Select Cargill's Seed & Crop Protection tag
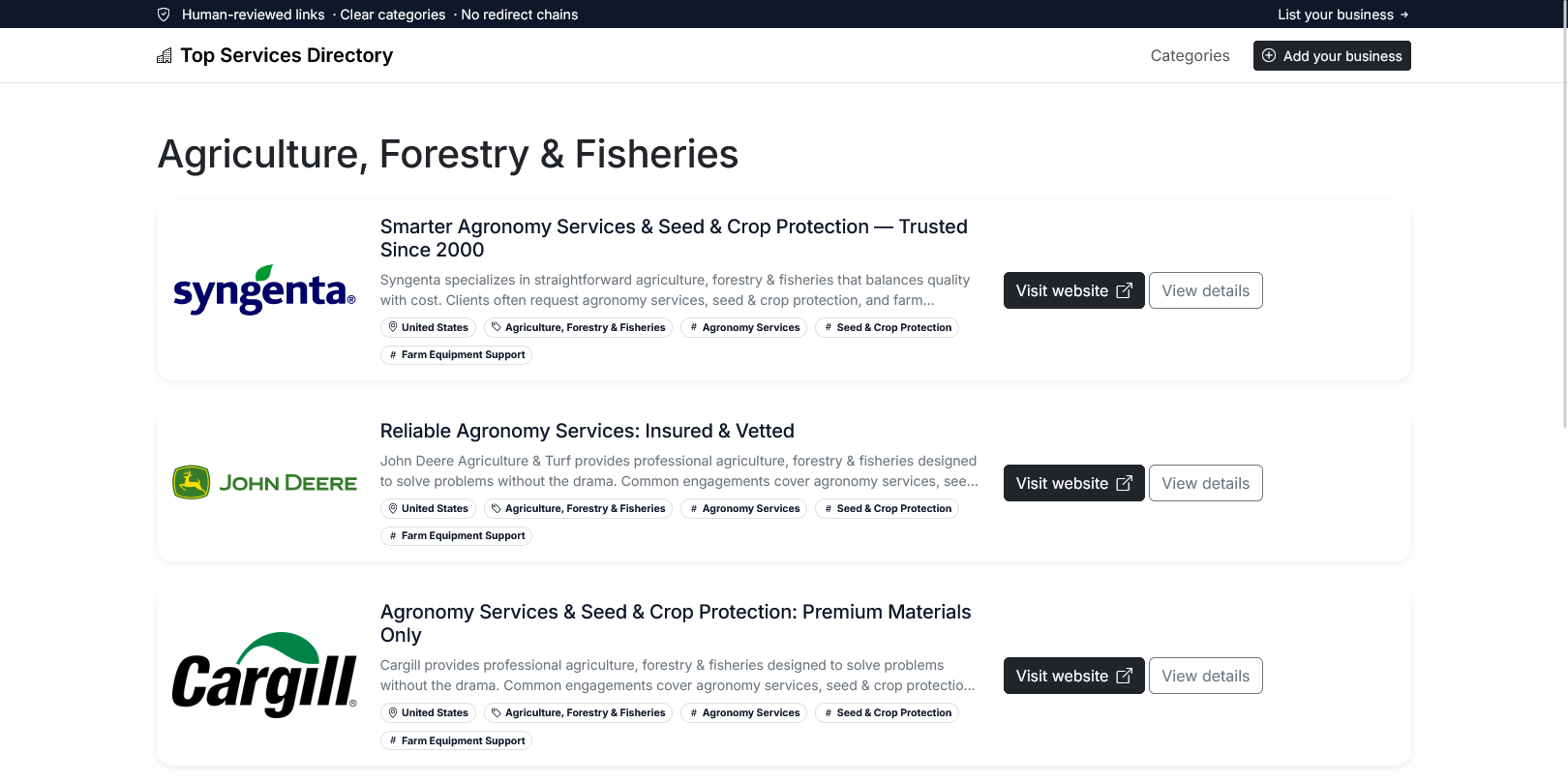The height and width of the screenshot is (784, 1568). pyautogui.click(x=887, y=712)
